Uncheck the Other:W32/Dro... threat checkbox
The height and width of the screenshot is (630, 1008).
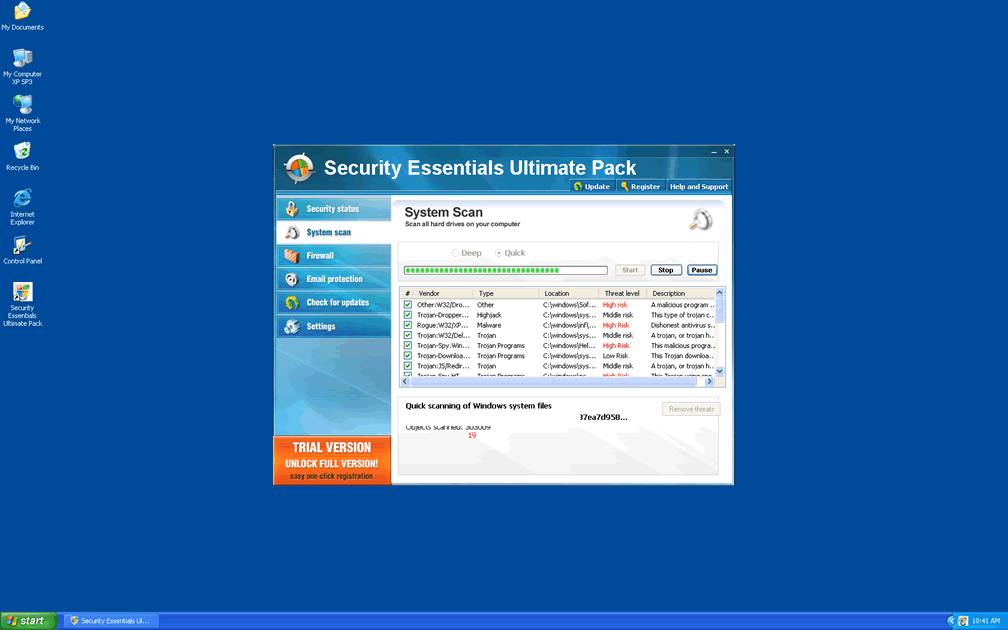[x=408, y=305]
